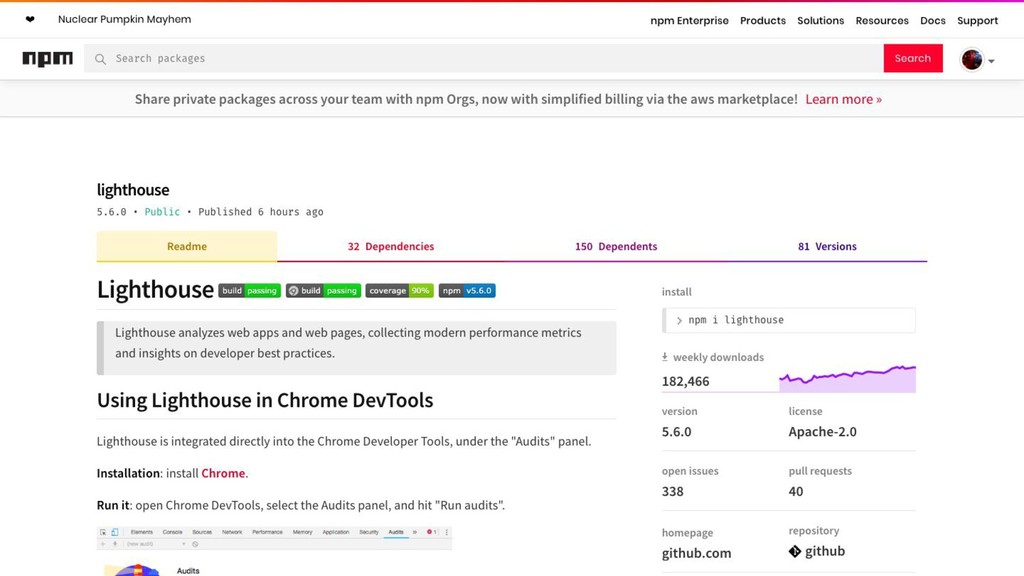Select the Readme tab
The image size is (1024, 576).
187,246
